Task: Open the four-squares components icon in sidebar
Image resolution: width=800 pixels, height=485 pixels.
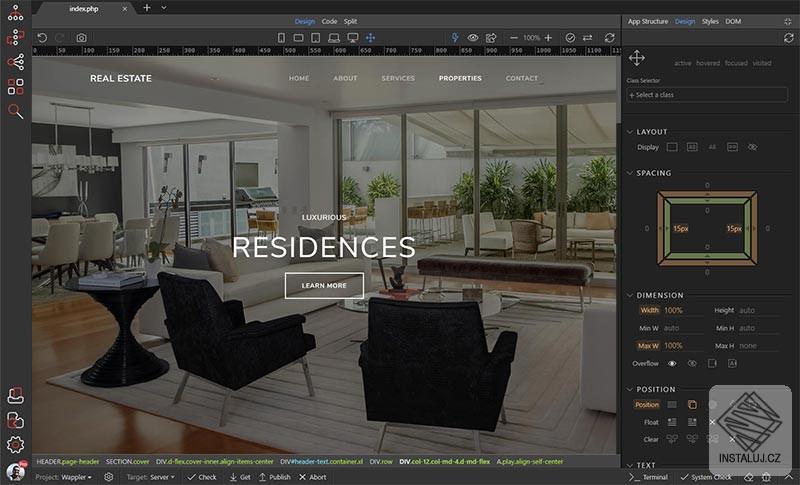Action: [x=15, y=86]
